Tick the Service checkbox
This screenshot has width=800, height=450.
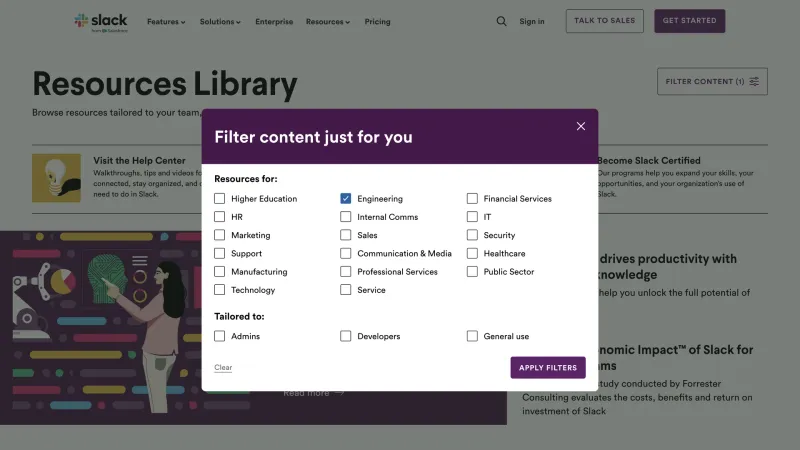(x=345, y=290)
